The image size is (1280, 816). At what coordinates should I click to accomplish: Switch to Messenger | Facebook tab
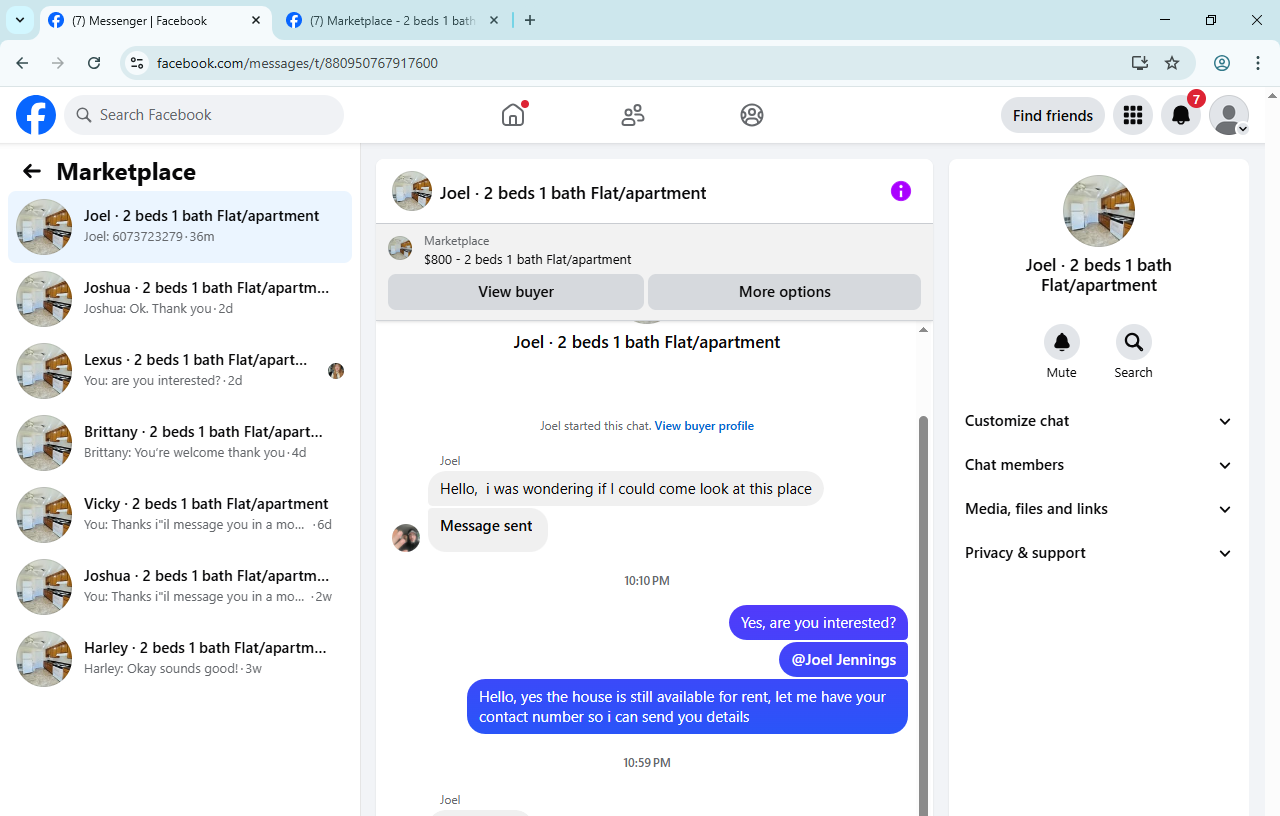pos(157,20)
